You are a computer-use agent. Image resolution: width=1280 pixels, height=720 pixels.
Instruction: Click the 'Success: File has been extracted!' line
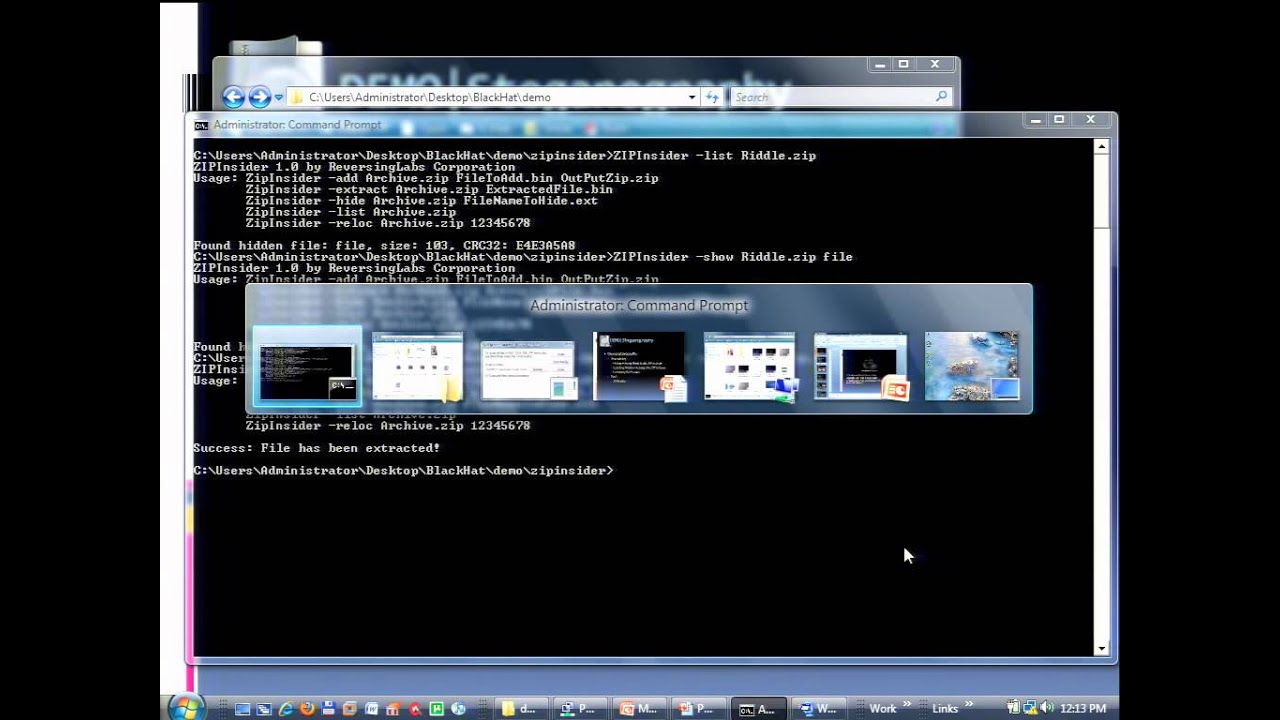[x=316, y=448]
